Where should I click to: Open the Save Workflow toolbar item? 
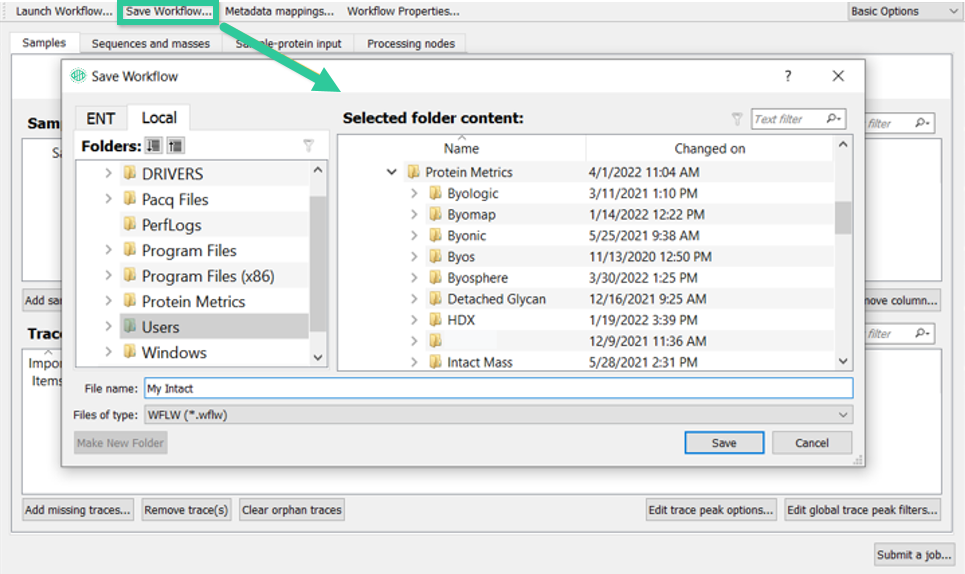(168, 11)
